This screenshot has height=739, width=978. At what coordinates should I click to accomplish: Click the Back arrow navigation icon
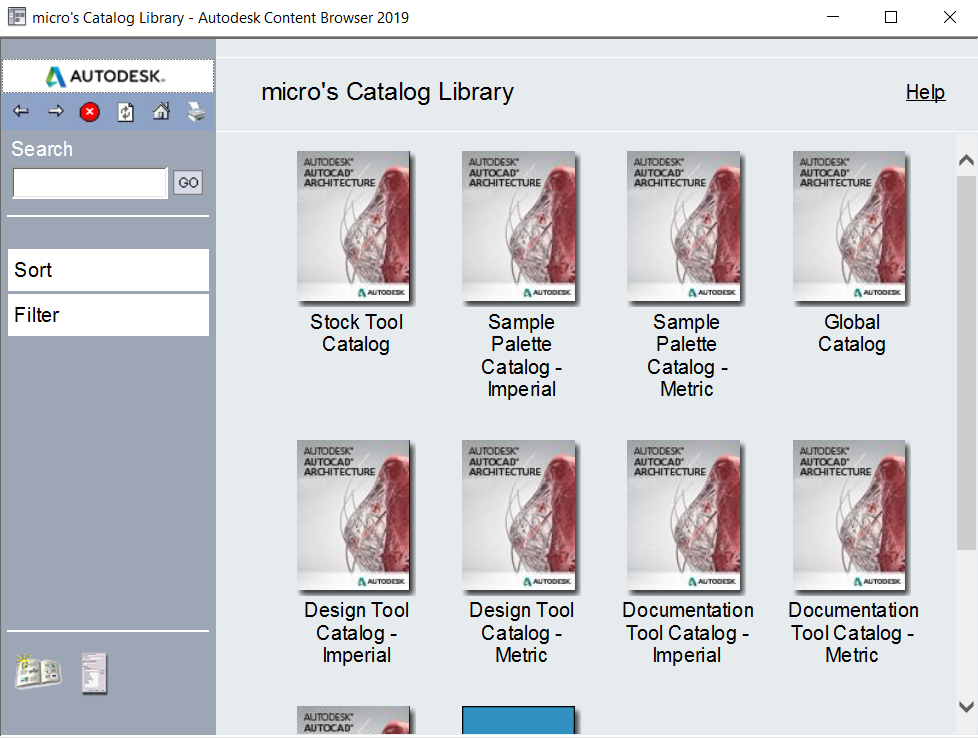tap(21, 112)
